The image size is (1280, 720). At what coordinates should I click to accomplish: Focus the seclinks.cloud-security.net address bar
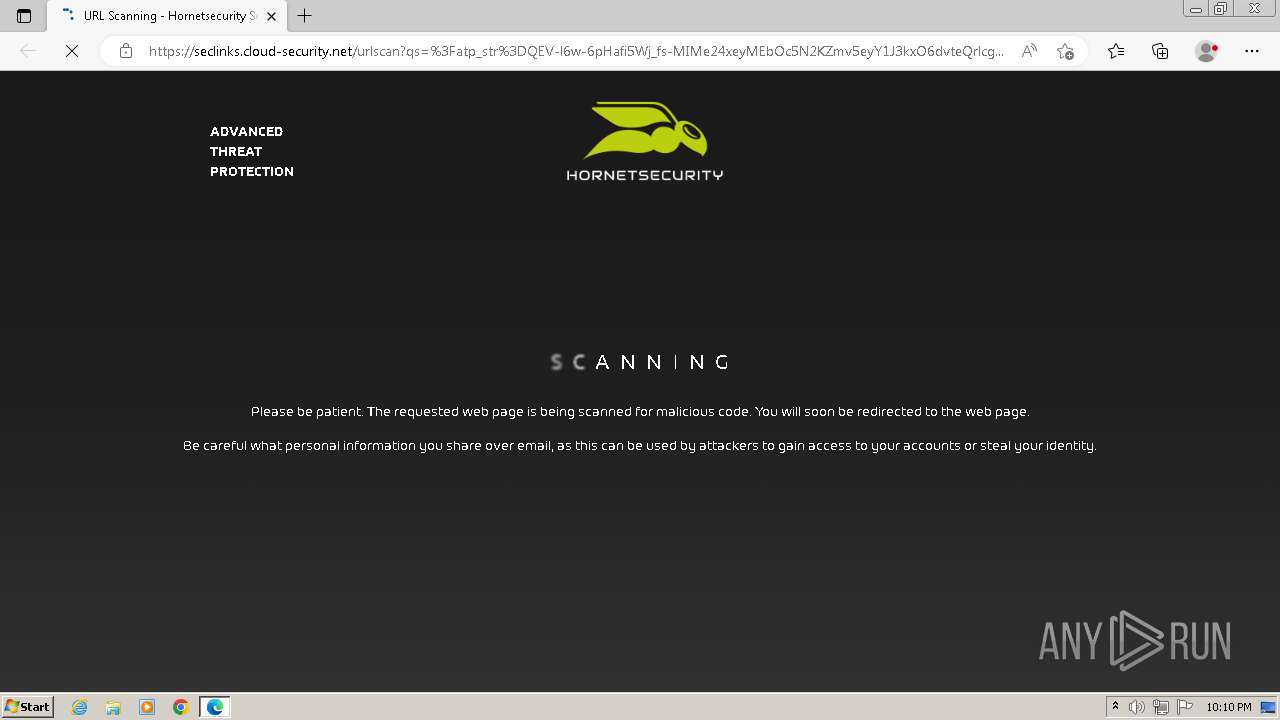[x=575, y=51]
